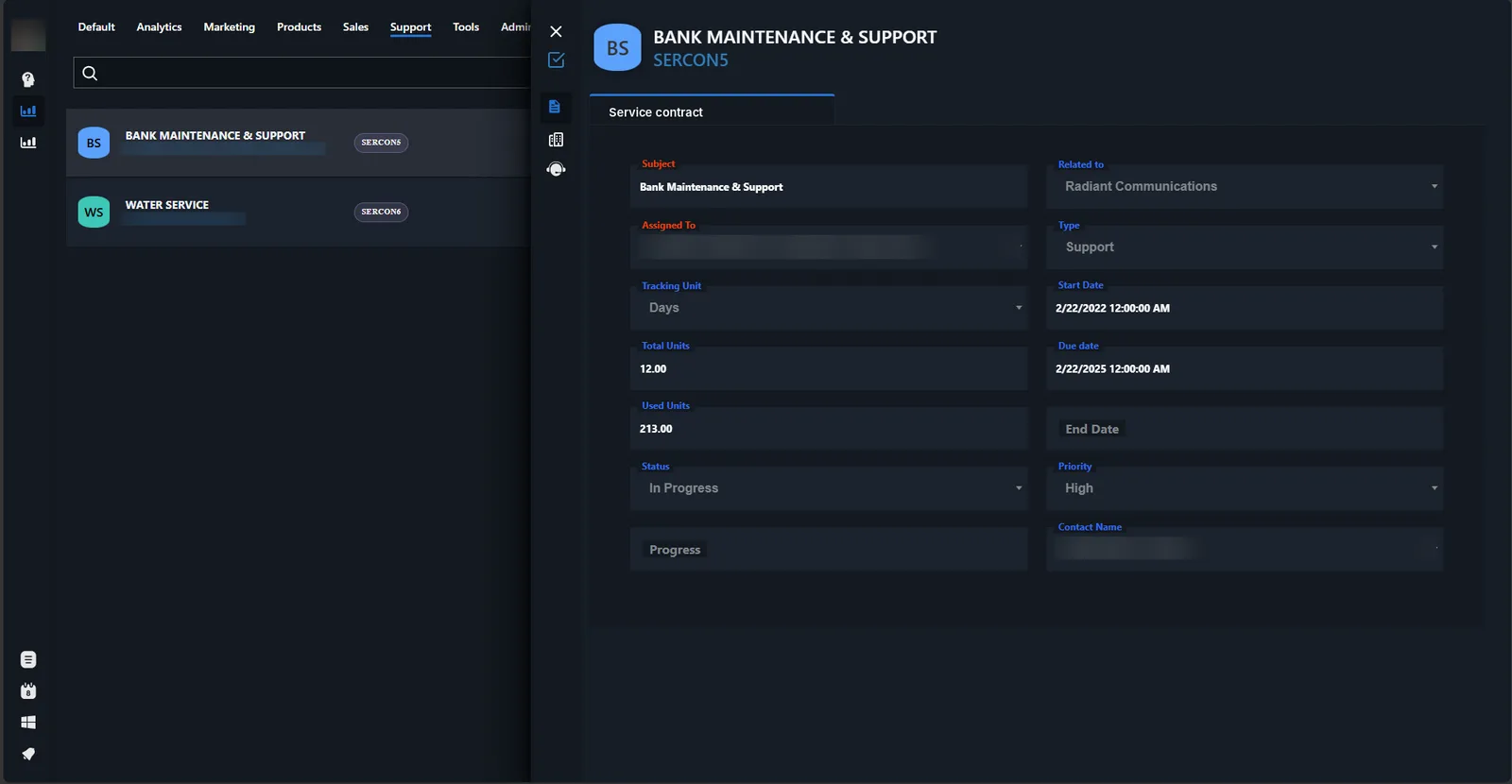
Task: Close the contract detail panel
Action: (556, 32)
